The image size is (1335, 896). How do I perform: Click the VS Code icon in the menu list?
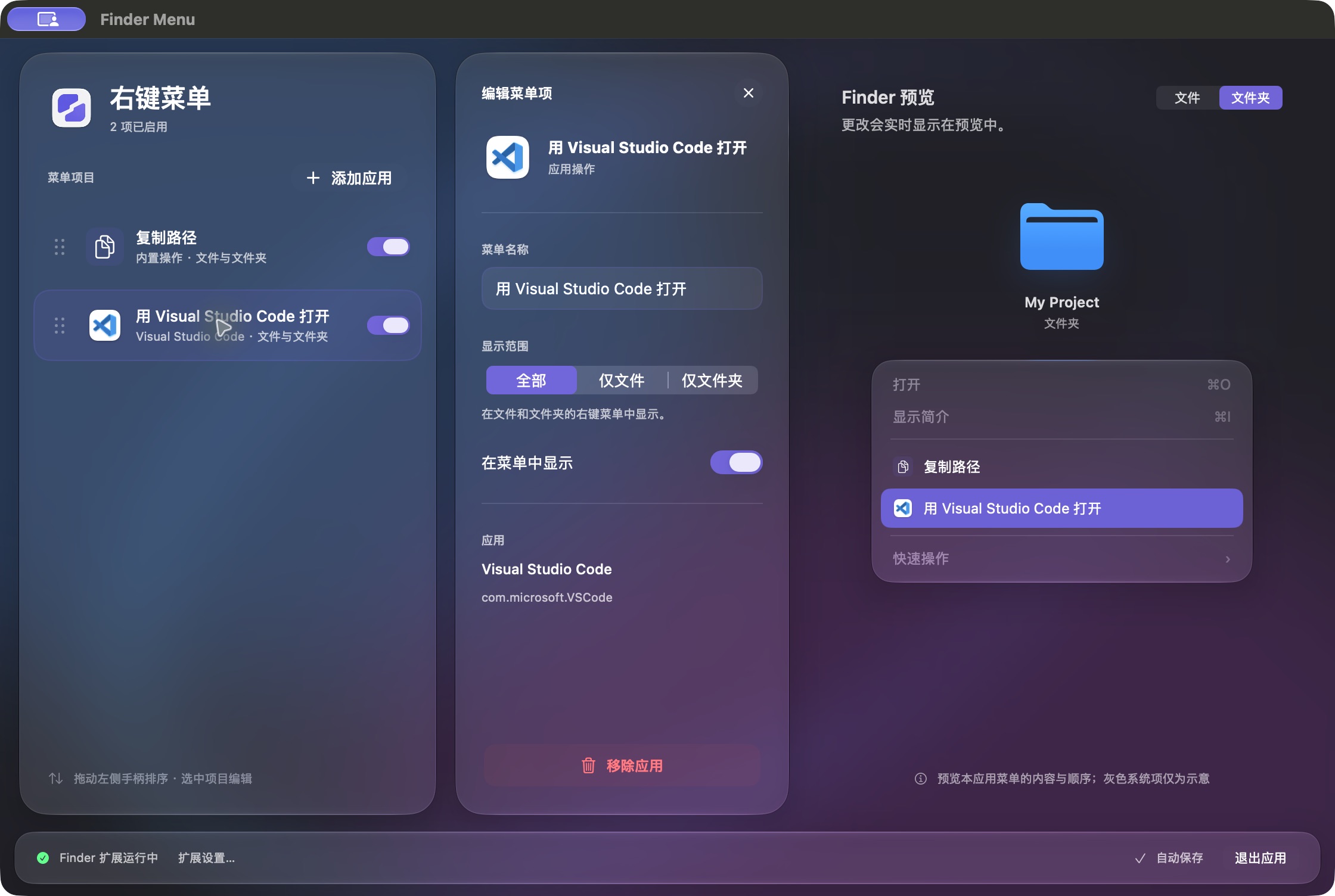tap(105, 325)
